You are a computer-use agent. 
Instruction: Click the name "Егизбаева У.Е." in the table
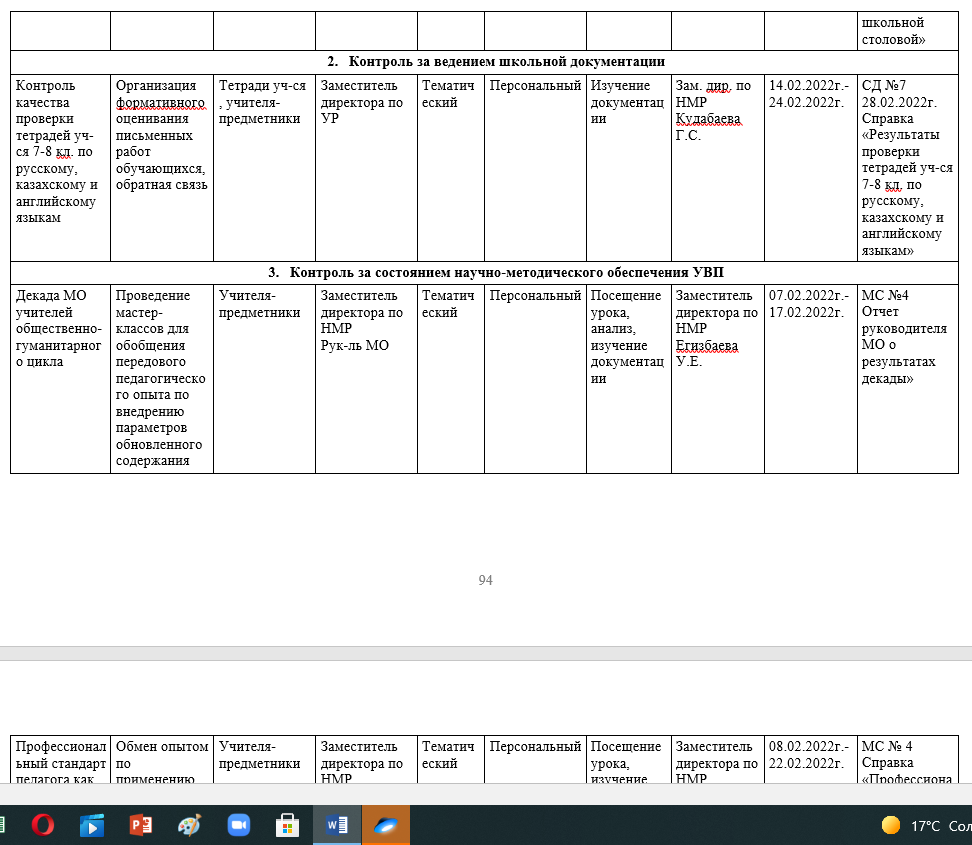point(706,353)
